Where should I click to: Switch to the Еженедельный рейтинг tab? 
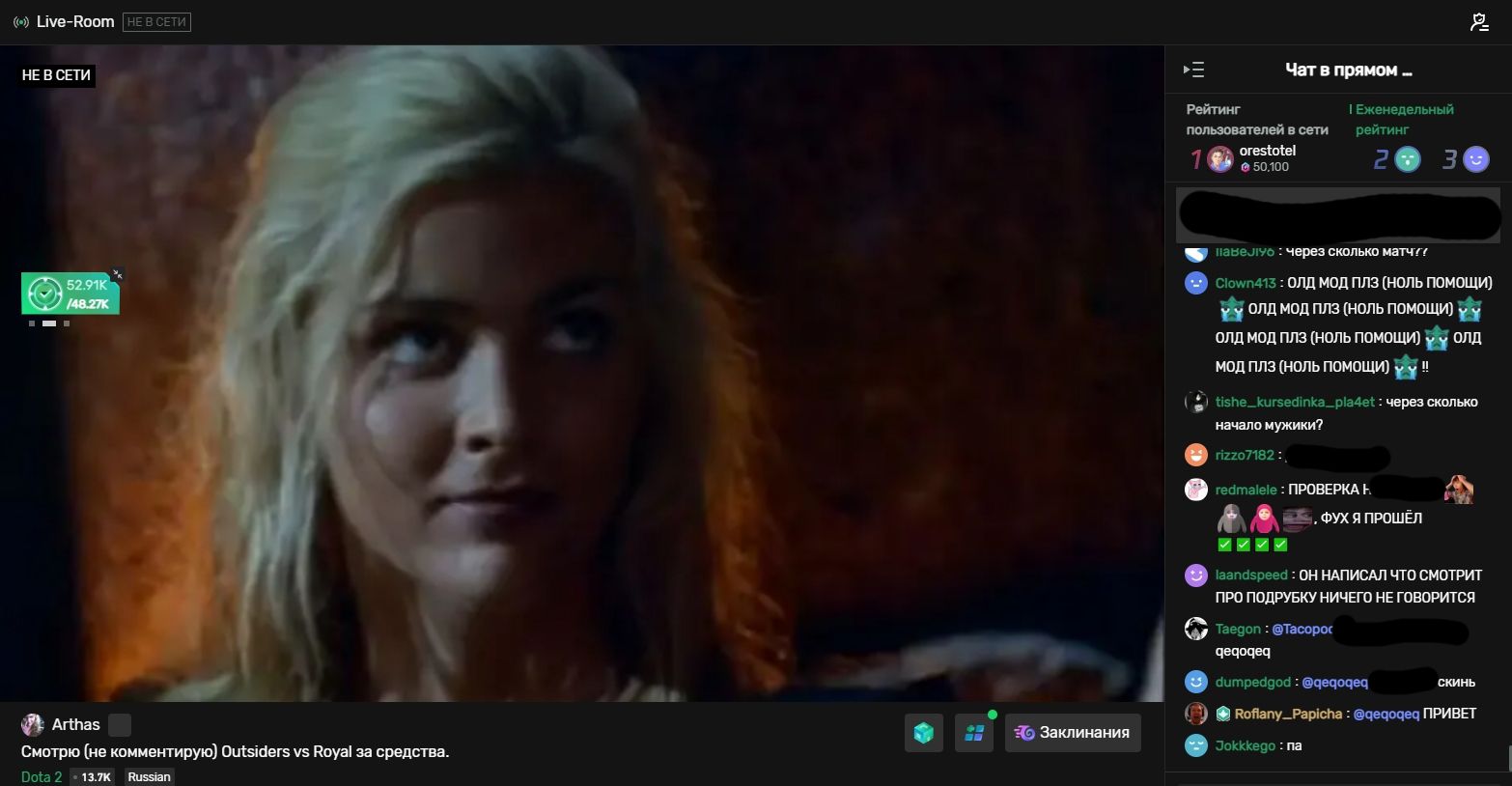(1404, 119)
